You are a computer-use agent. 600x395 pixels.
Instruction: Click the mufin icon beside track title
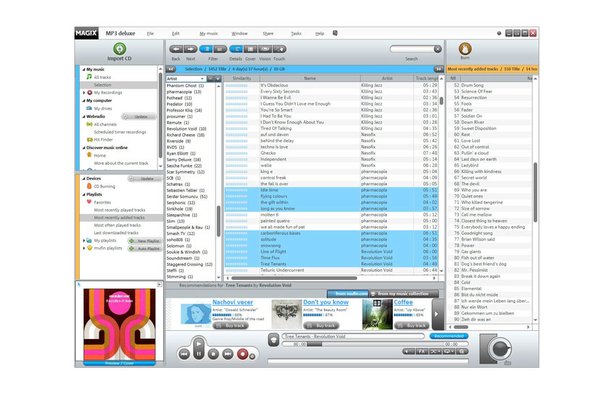click(273, 340)
